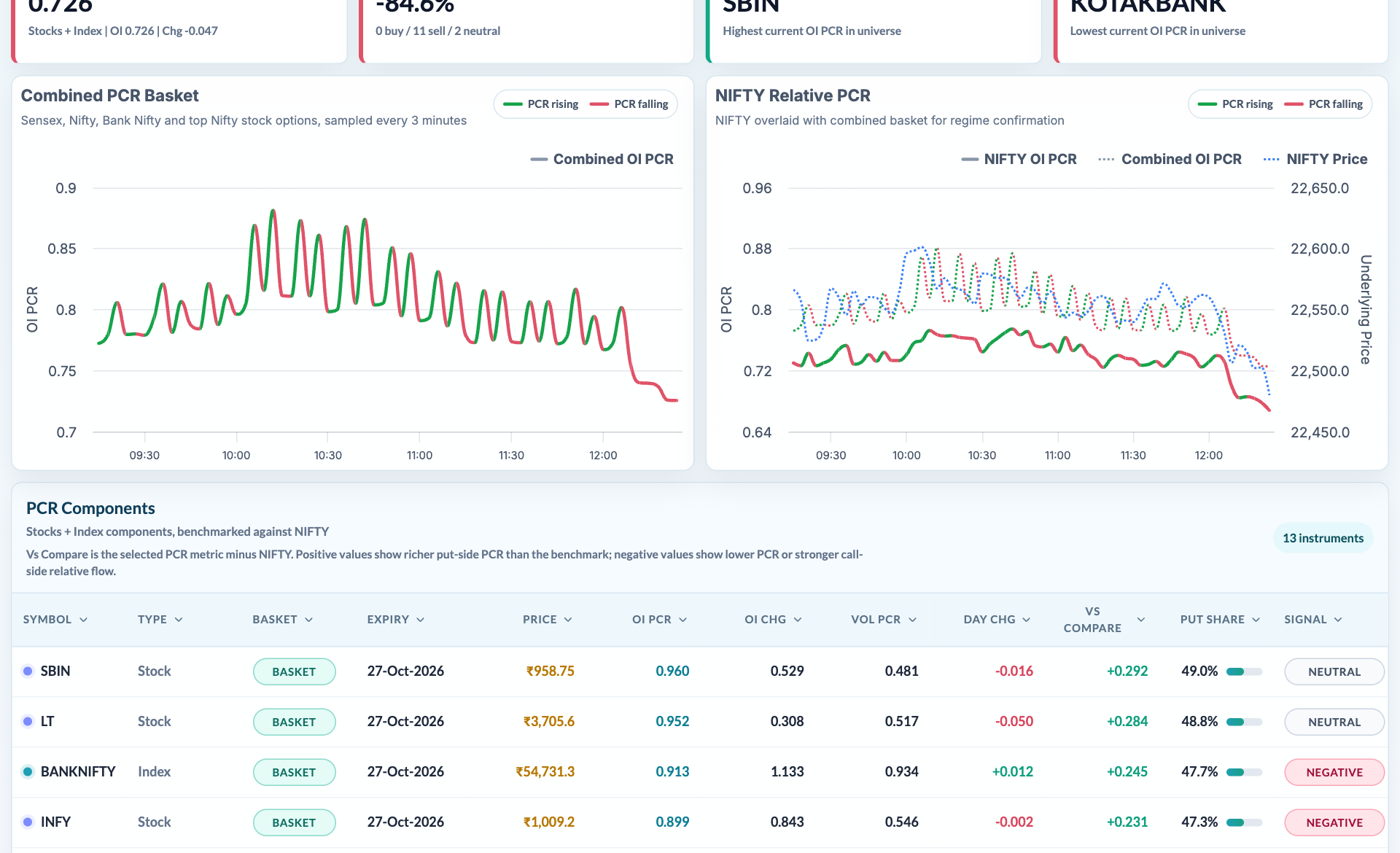Click the 12:00 label on Combined PCR Basket chart
Screen dimensions: 1400x853
point(603,455)
